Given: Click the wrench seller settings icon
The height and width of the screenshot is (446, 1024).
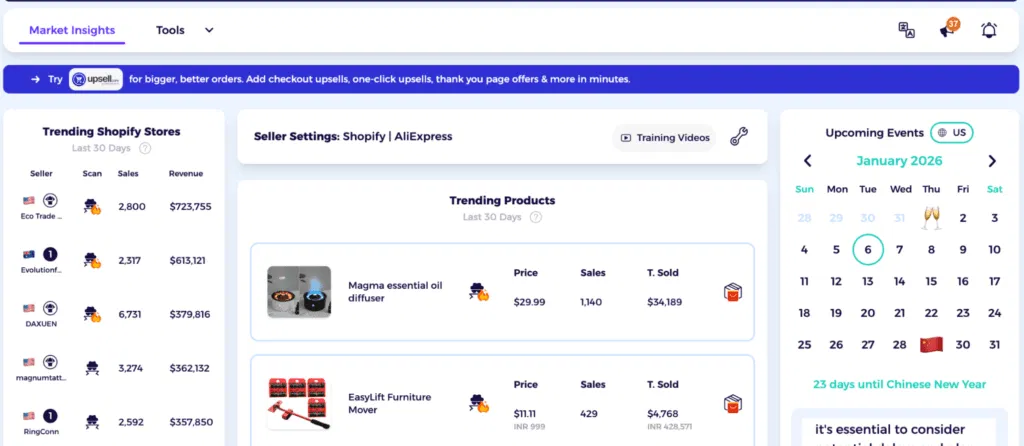Looking at the screenshot, I should (x=739, y=136).
